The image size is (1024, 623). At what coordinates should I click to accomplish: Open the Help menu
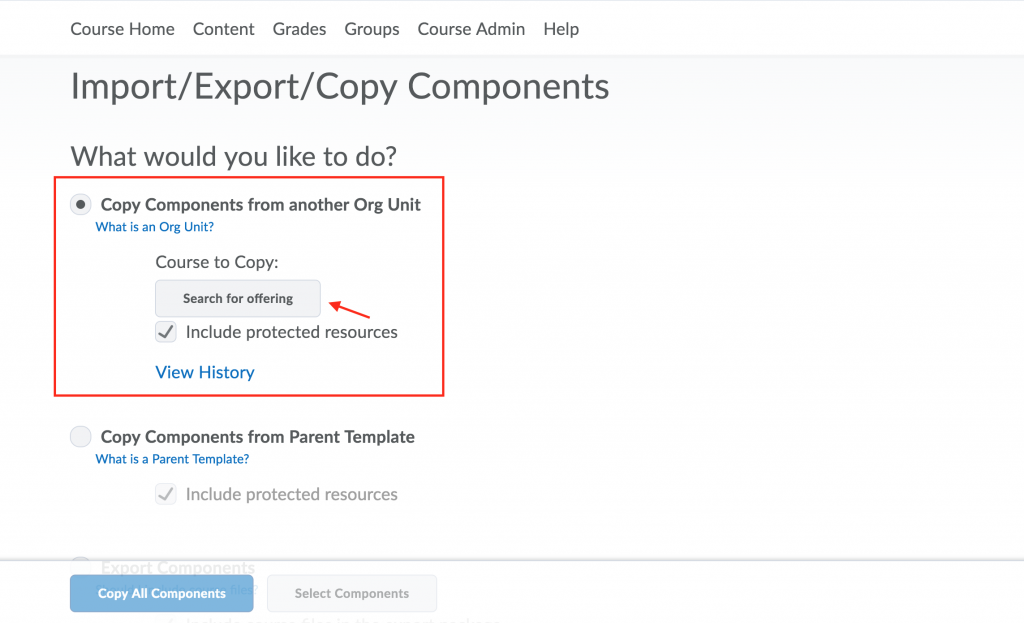561,29
